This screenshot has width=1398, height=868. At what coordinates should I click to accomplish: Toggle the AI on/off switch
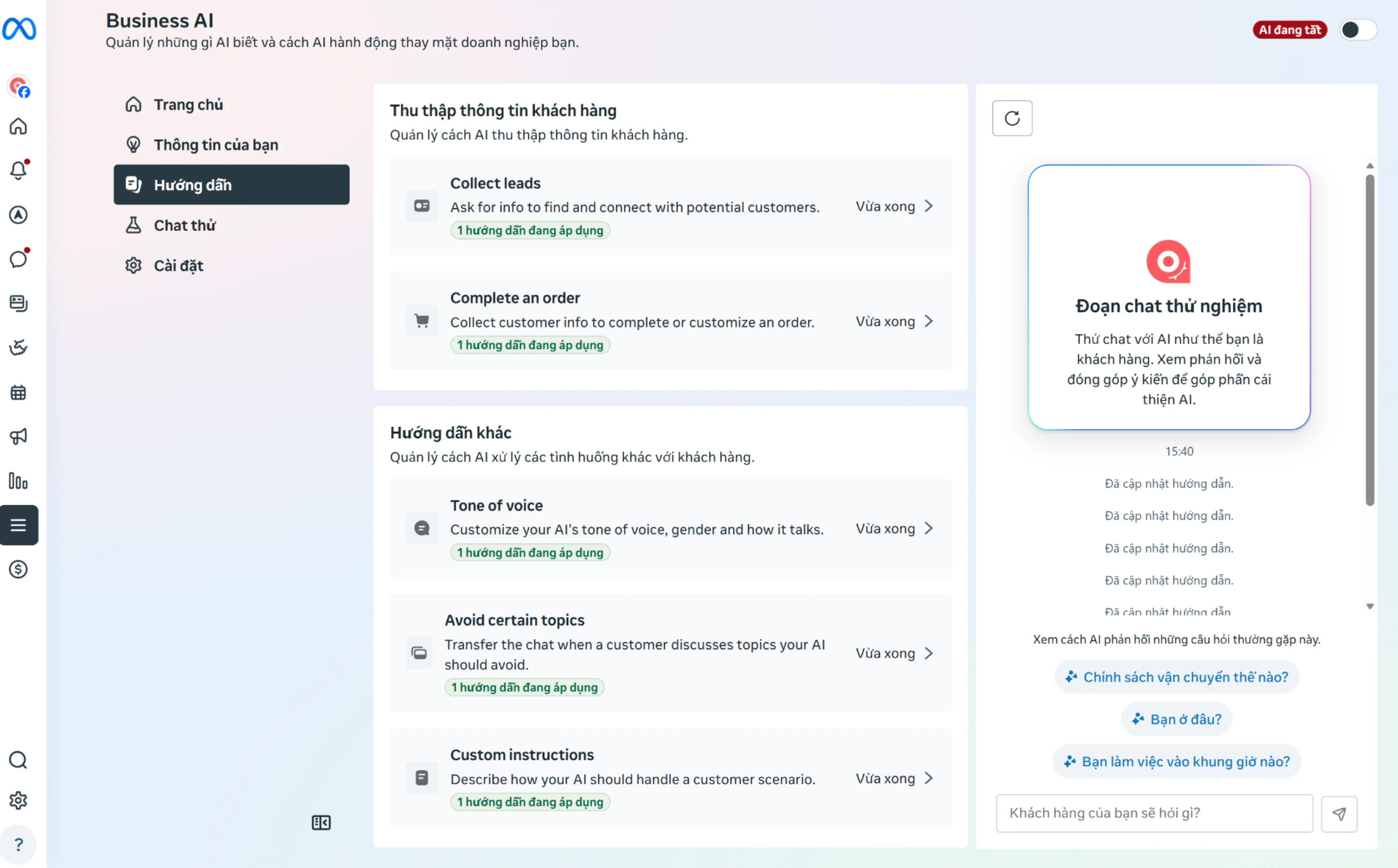coord(1358,30)
